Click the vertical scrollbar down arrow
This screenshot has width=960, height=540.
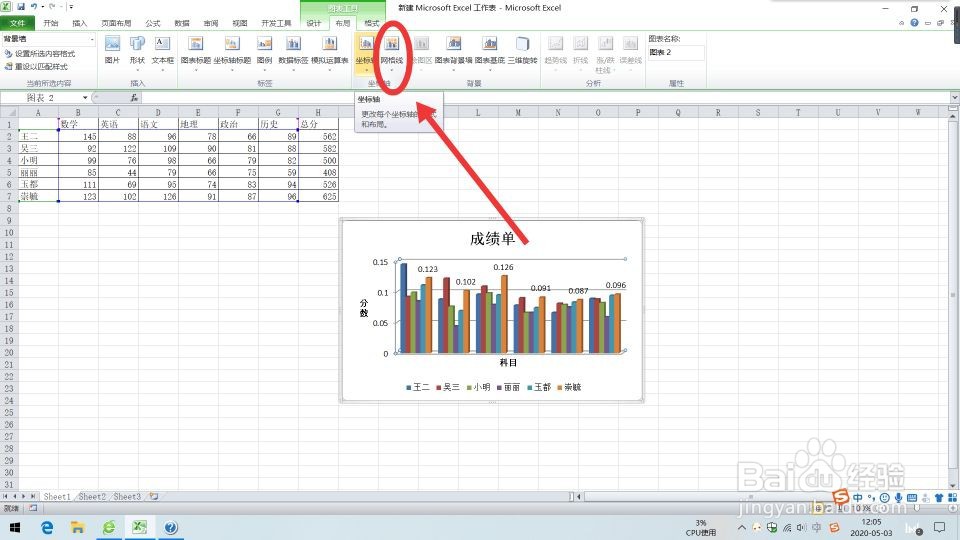953,484
